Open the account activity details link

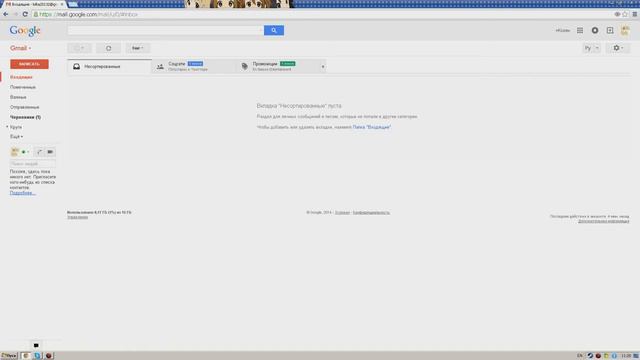[603, 221]
